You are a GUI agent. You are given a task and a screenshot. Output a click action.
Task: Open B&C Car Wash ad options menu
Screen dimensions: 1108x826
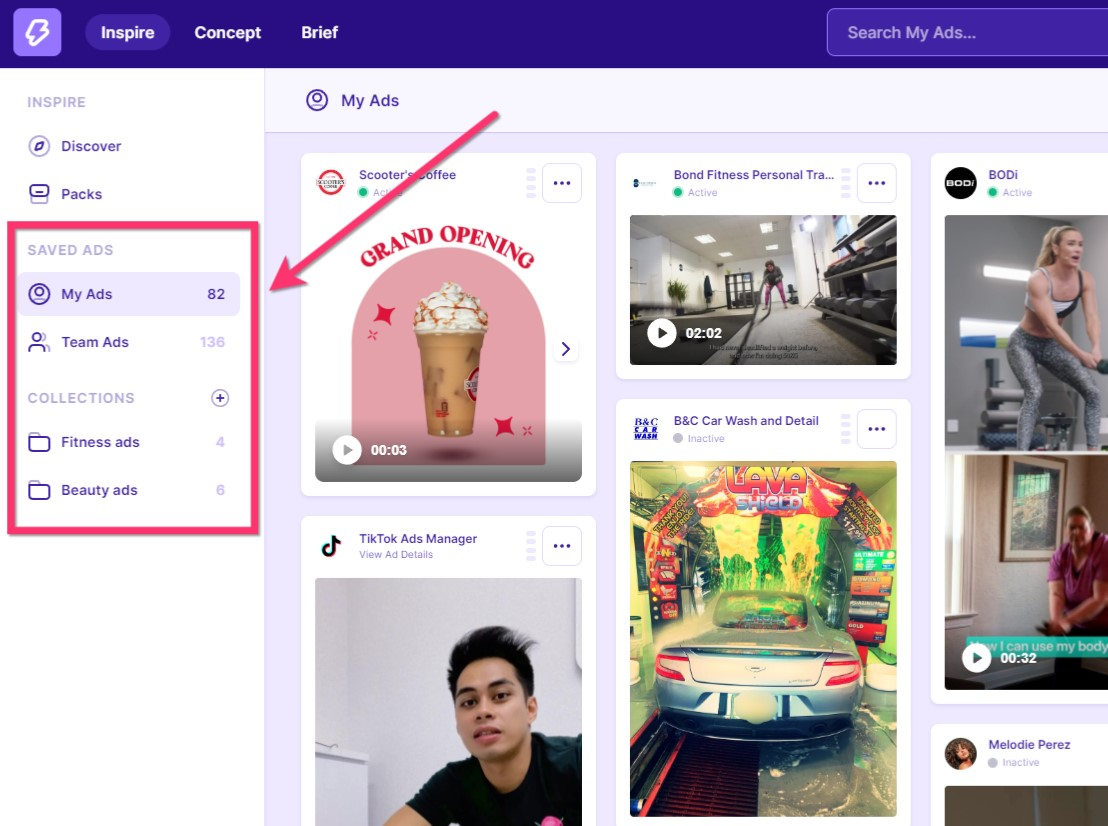click(876, 429)
